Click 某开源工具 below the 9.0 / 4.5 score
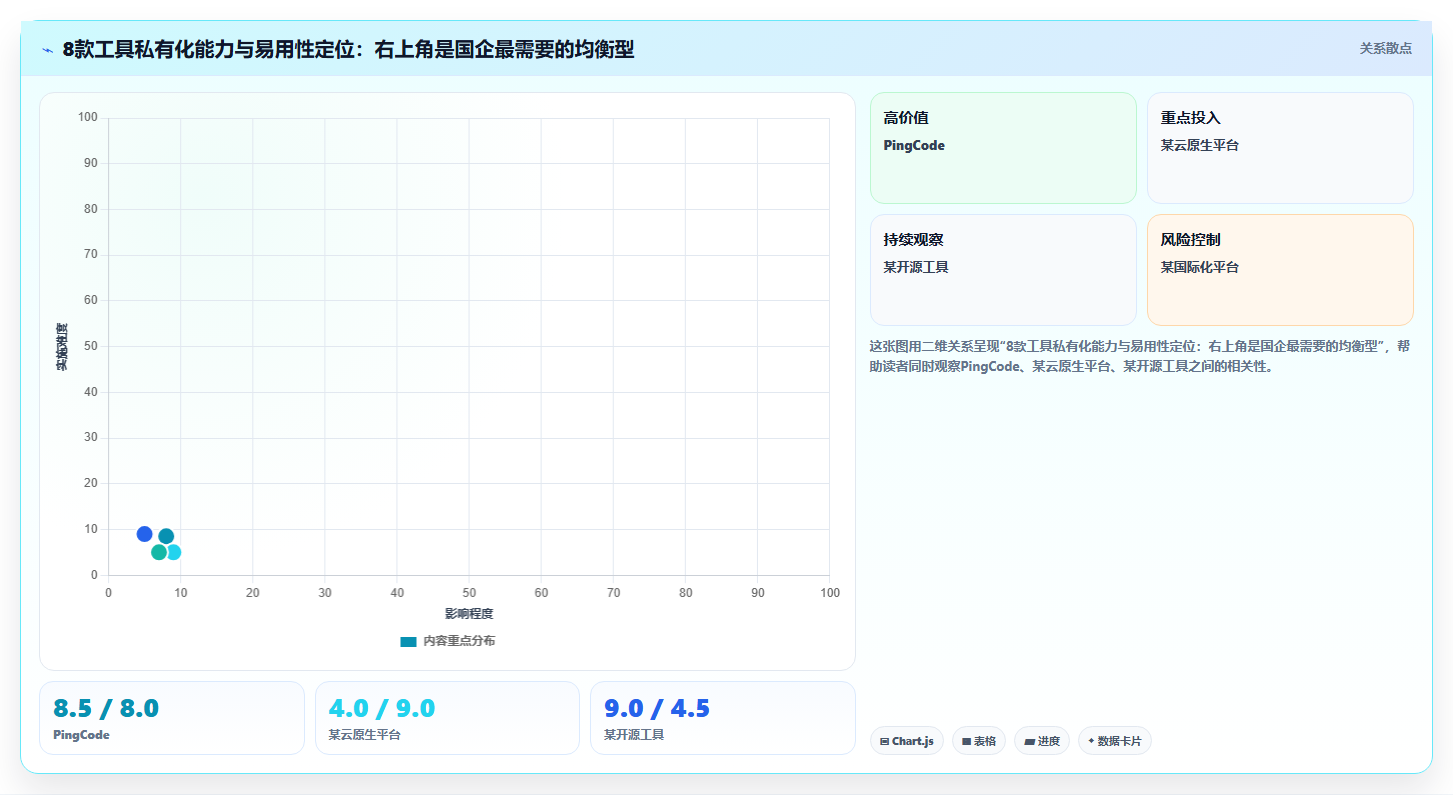 634,734
